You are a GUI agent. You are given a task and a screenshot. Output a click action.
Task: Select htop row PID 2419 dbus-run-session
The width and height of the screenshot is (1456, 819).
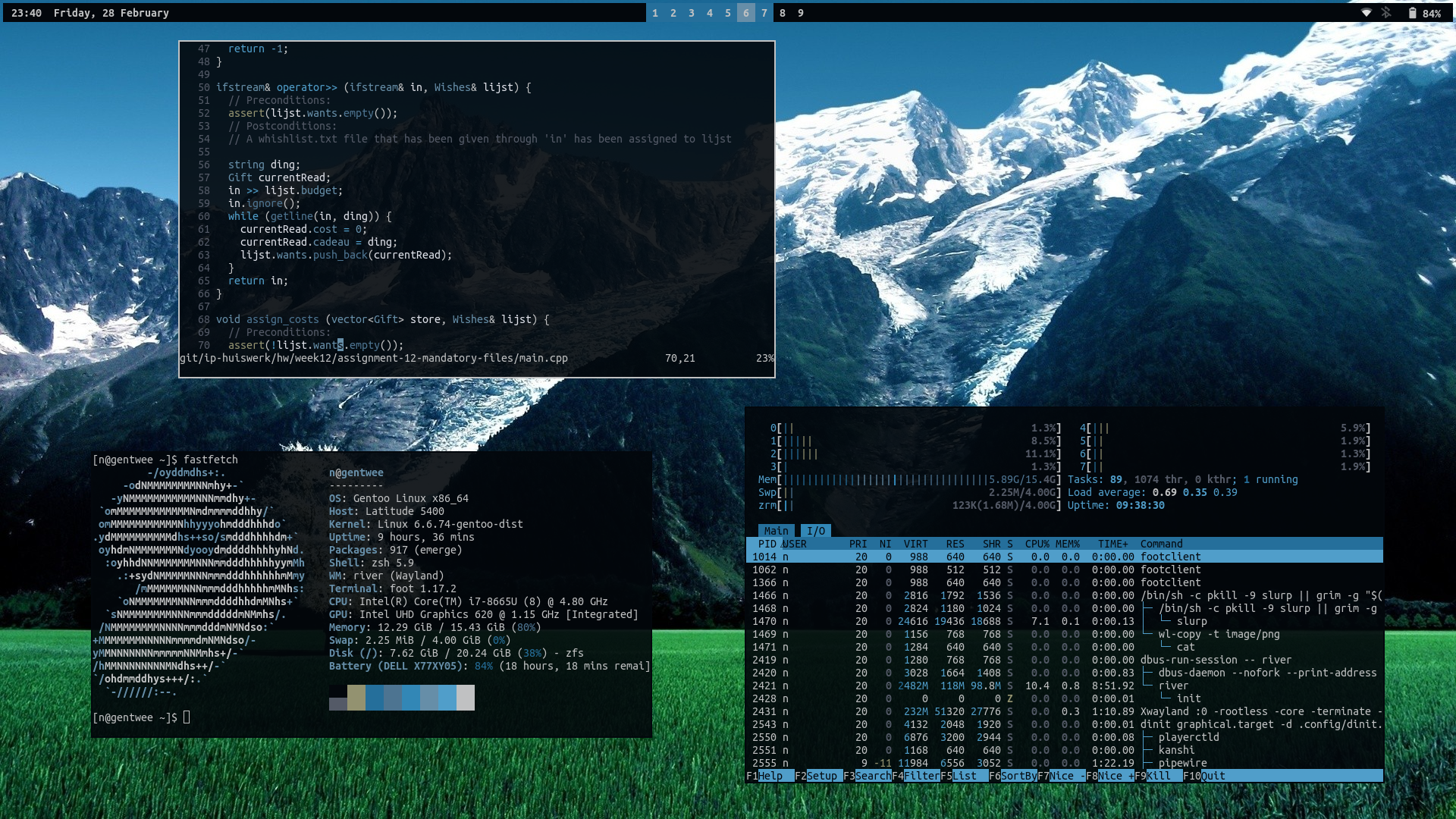click(1065, 660)
